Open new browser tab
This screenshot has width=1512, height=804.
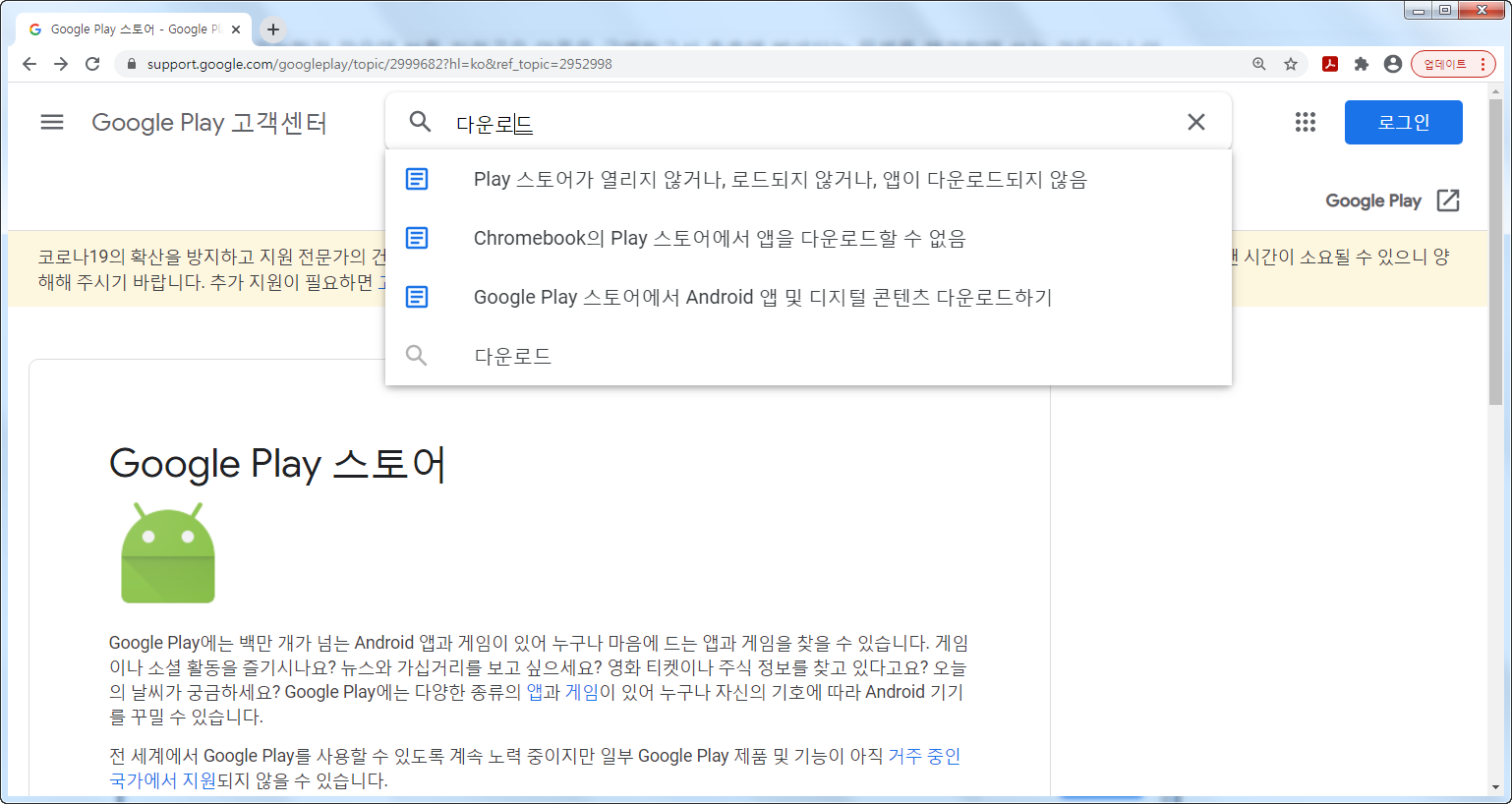[x=273, y=29]
